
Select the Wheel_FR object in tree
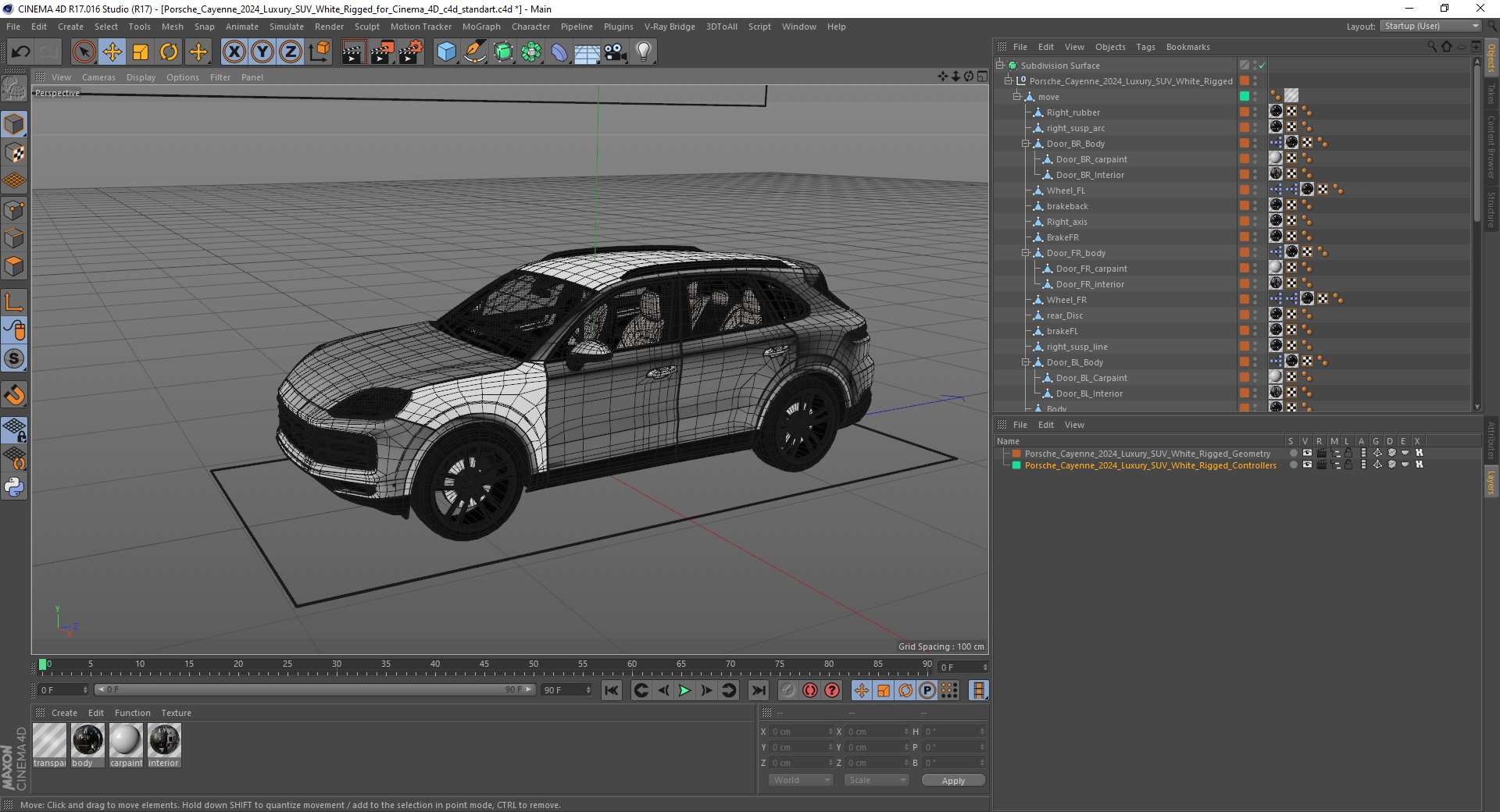pos(1066,300)
